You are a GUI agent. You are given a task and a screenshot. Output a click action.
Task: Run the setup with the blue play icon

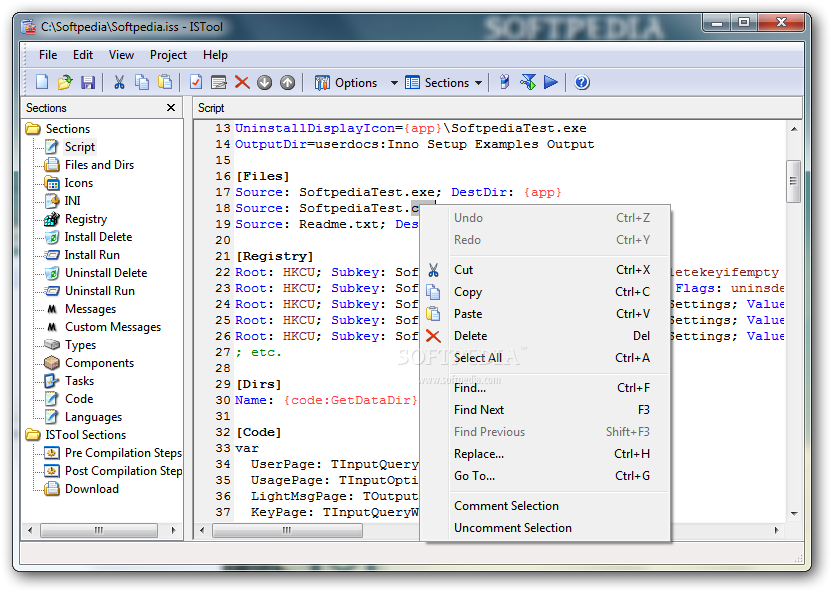551,82
